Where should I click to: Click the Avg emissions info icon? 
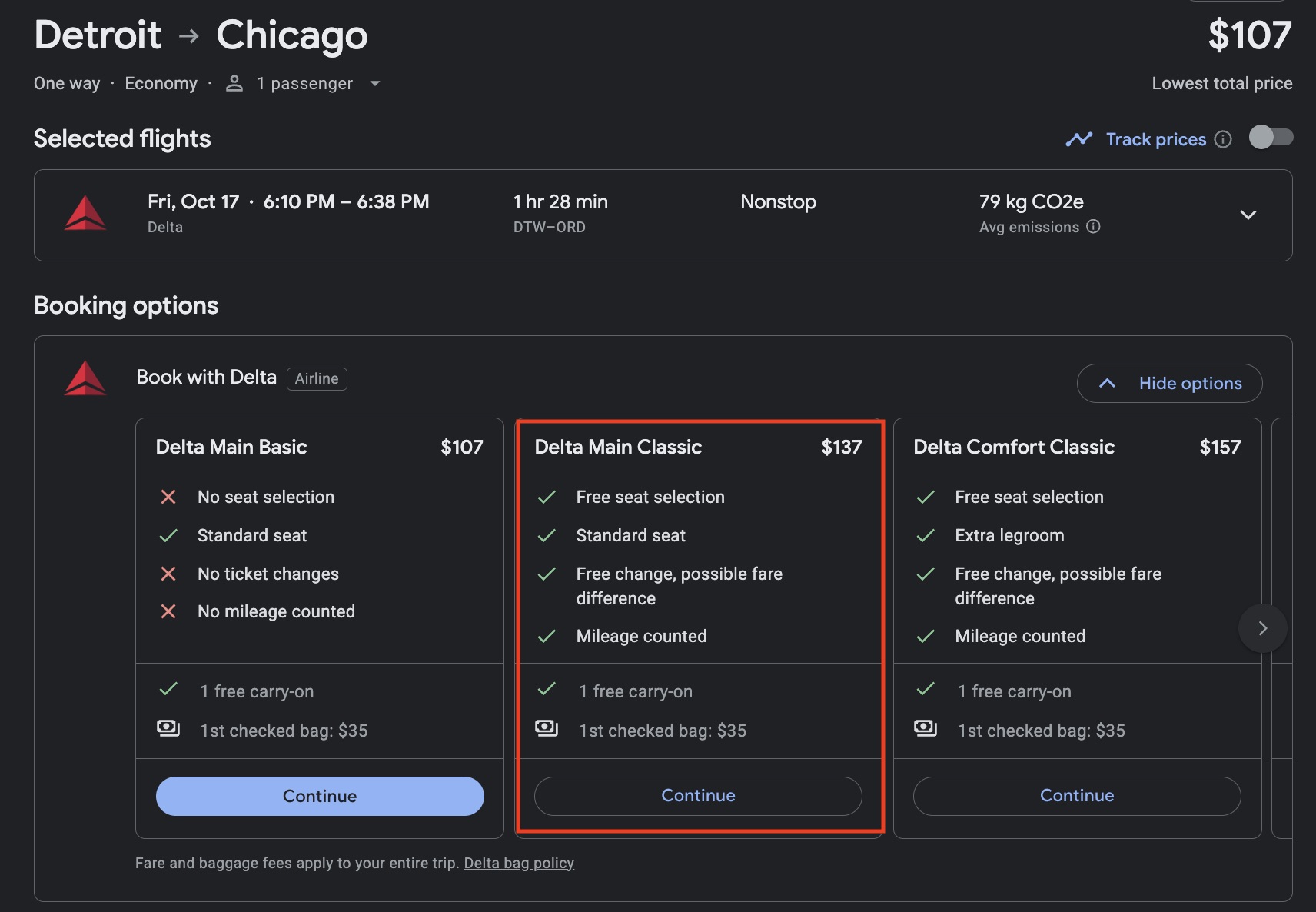click(x=1093, y=227)
